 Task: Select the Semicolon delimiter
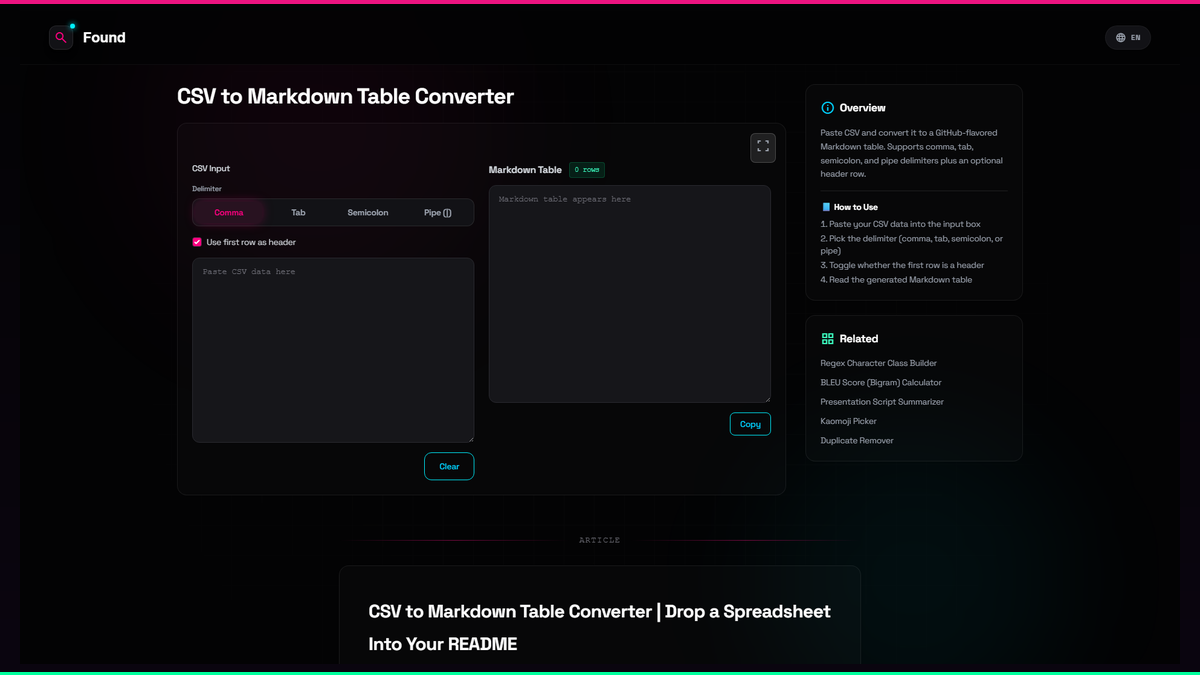368,213
